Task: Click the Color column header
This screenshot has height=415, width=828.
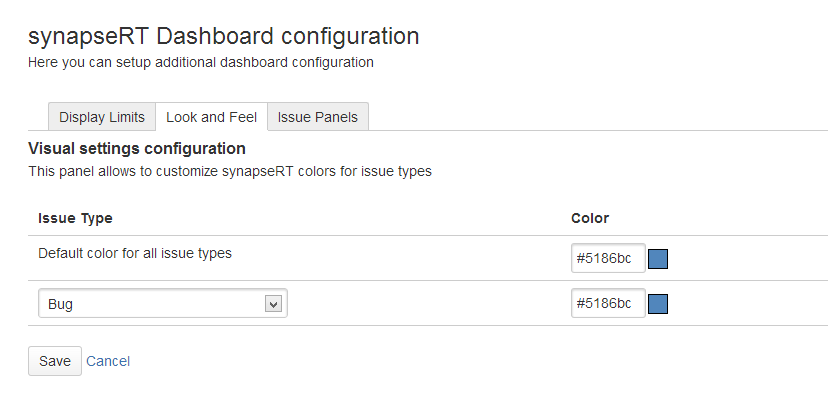Action: [590, 218]
